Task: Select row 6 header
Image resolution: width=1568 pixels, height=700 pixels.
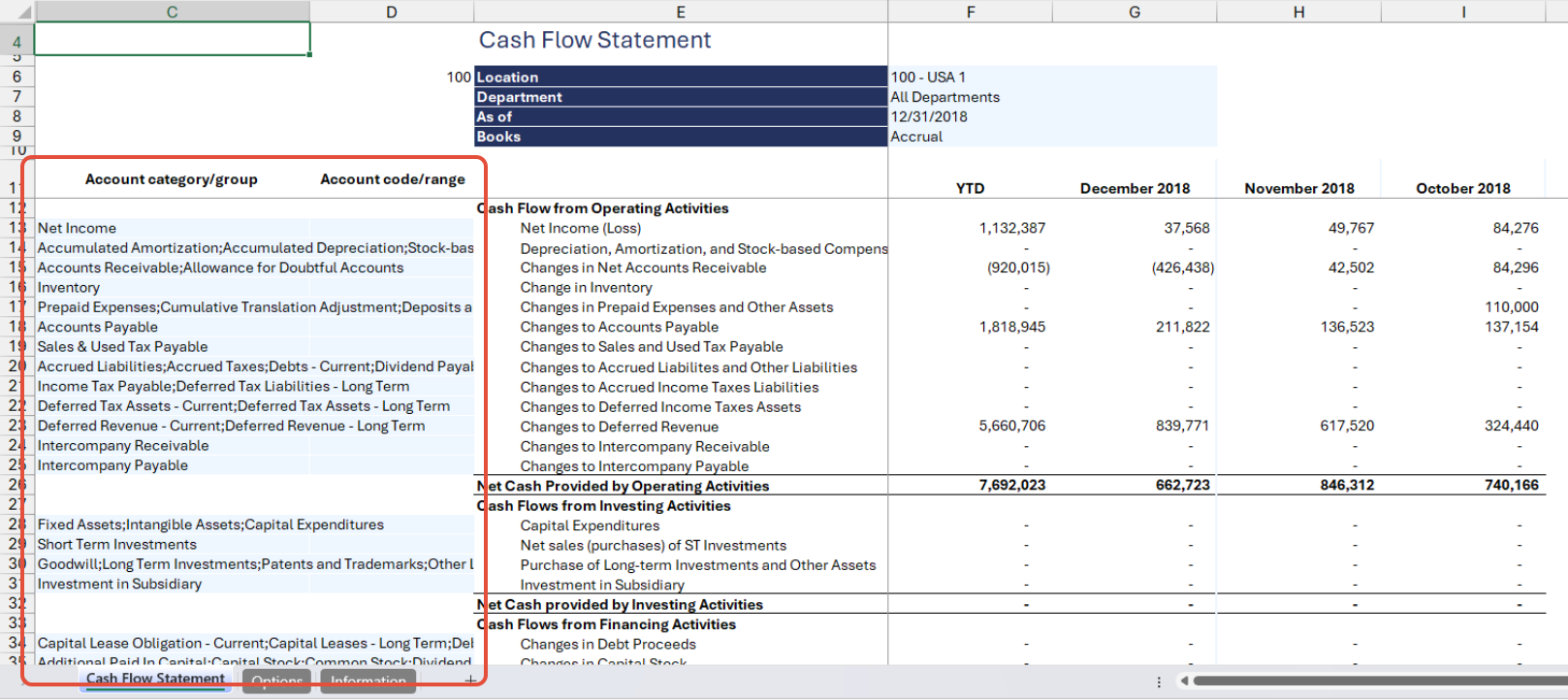Action: 16,77
